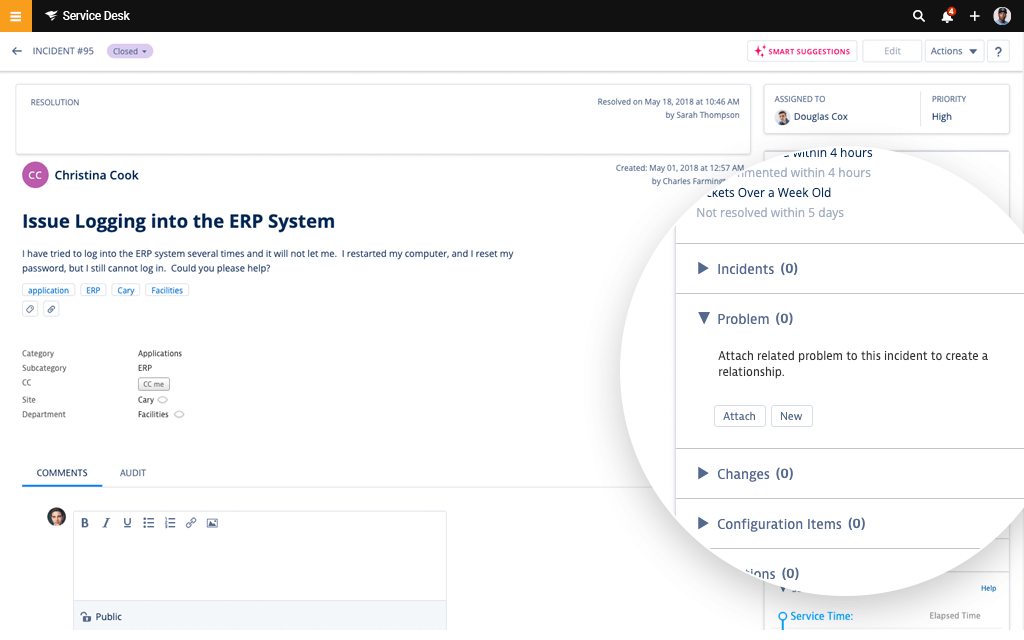Open the Actions dropdown
This screenshot has height=640, width=1024.
pos(953,51)
